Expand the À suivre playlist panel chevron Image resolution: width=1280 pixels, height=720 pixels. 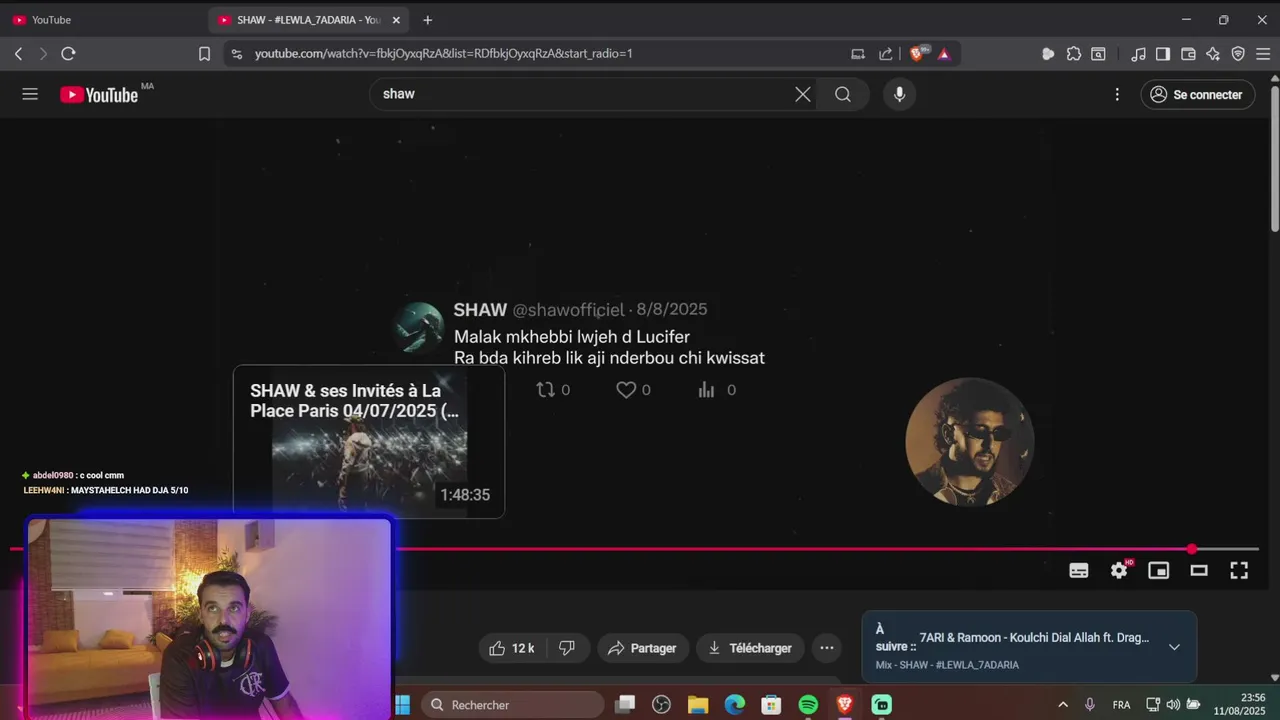(1174, 647)
